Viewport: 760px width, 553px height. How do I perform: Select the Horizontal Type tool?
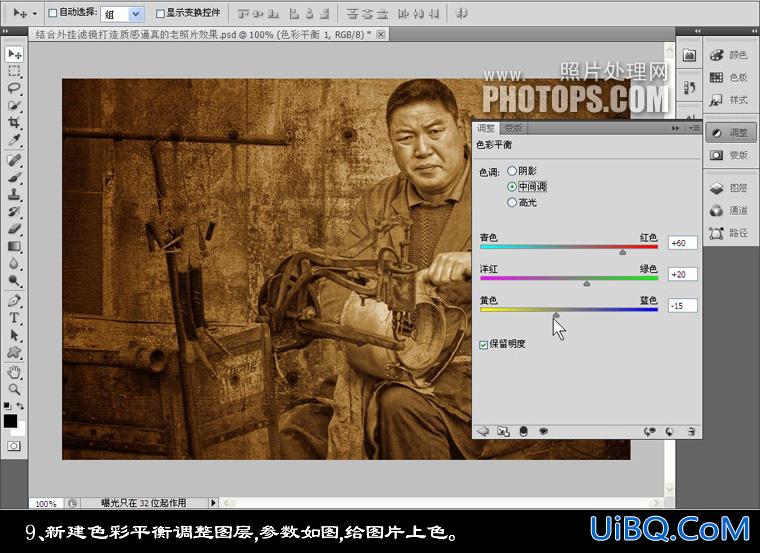[14, 318]
